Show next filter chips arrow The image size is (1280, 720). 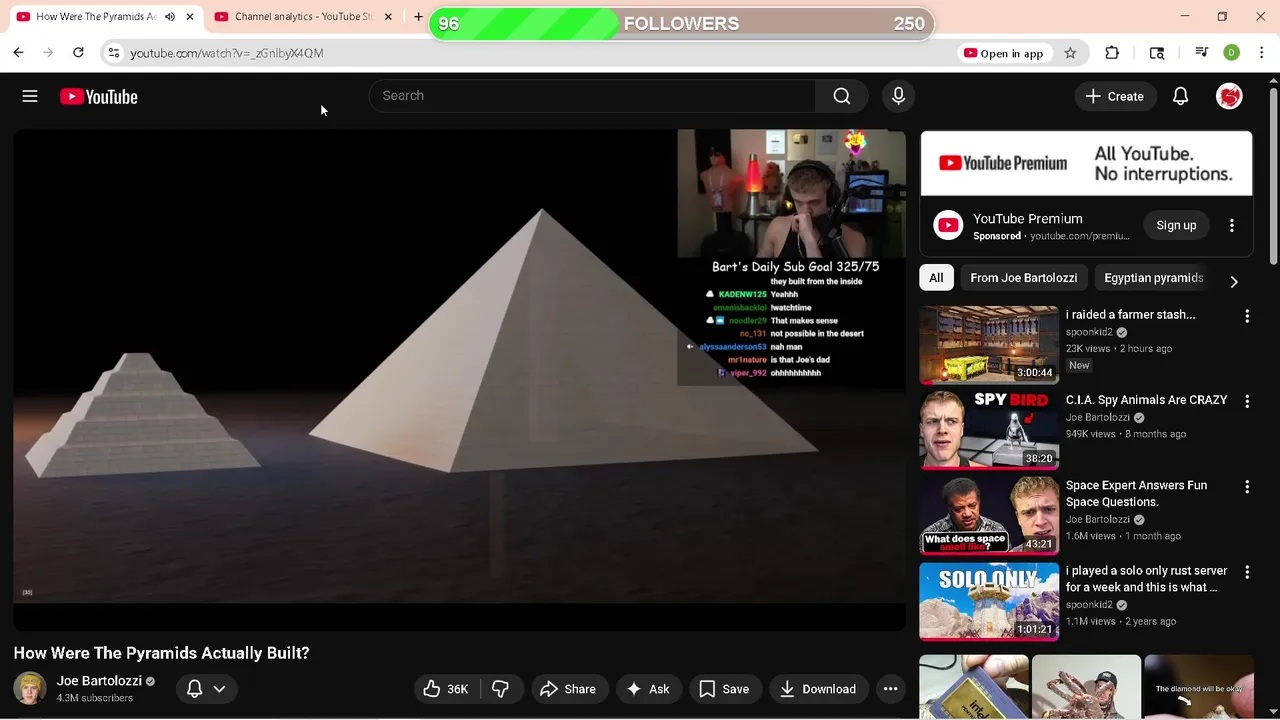pos(1234,282)
